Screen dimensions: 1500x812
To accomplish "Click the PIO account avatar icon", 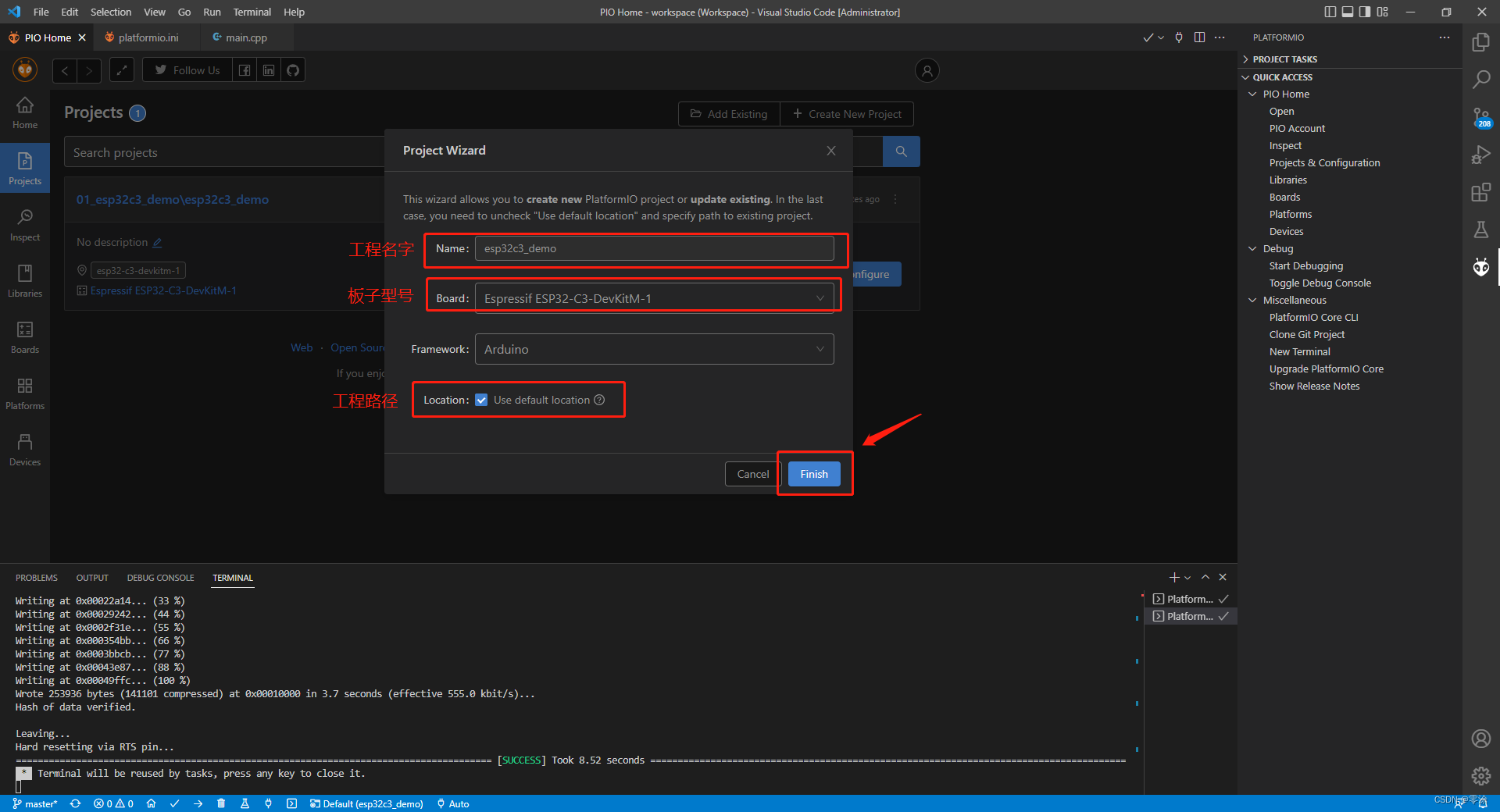I will click(x=927, y=70).
